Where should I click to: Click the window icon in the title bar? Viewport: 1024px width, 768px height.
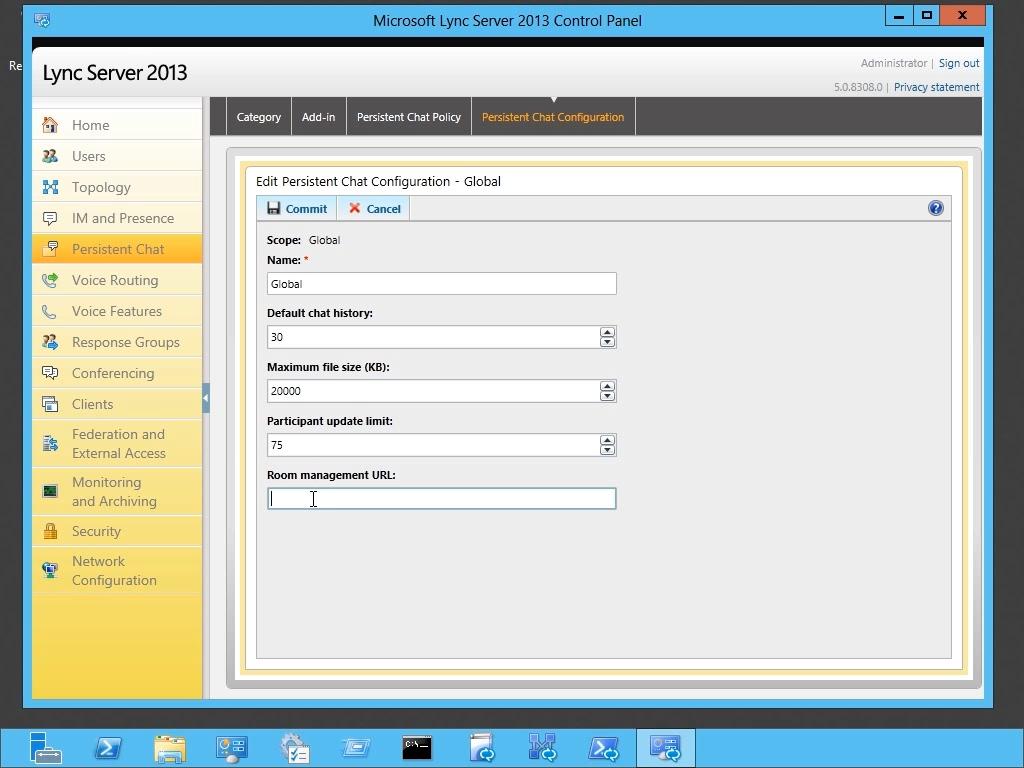(42, 20)
